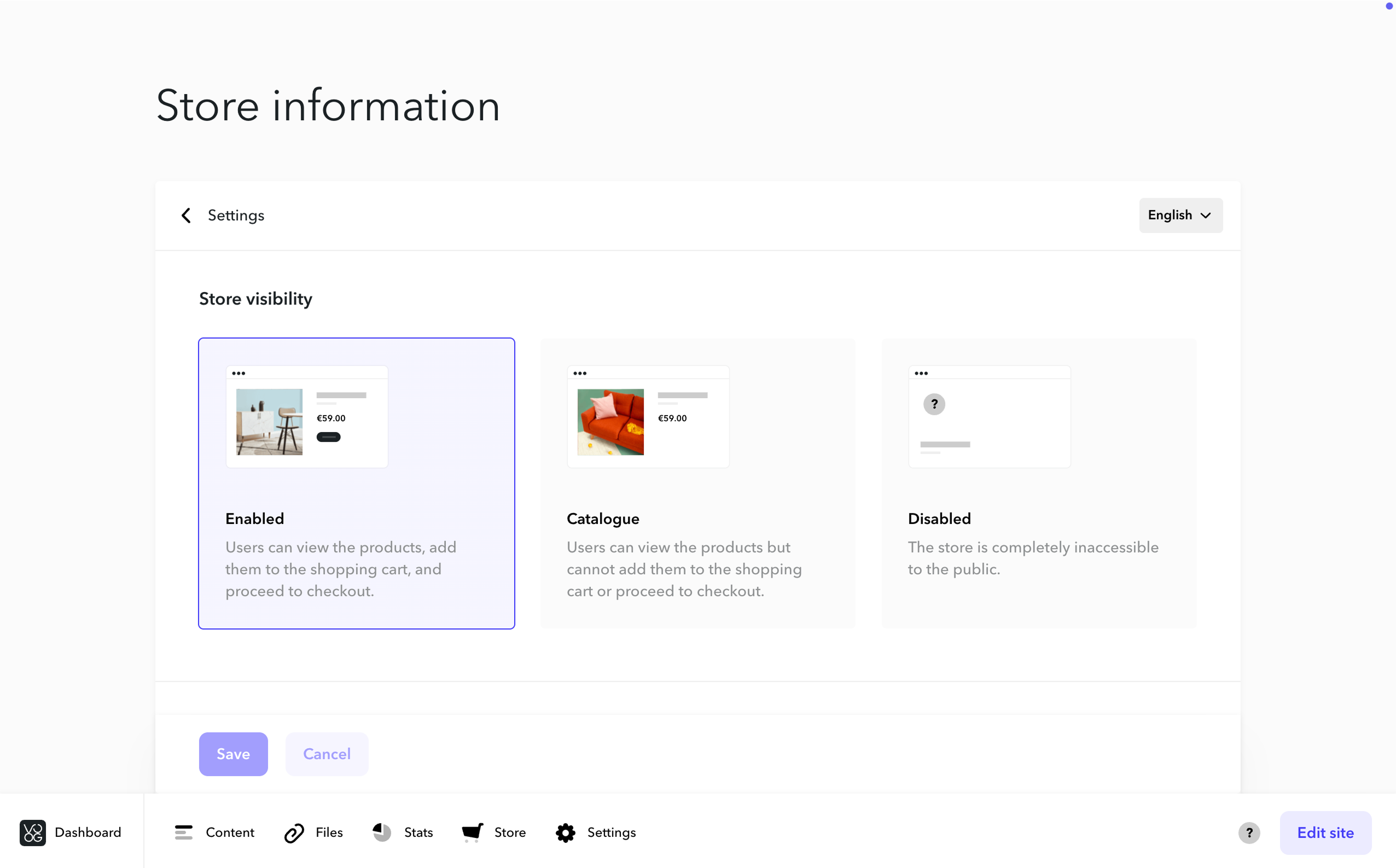Open help question mark icon
1396x868 pixels.
tap(1249, 832)
